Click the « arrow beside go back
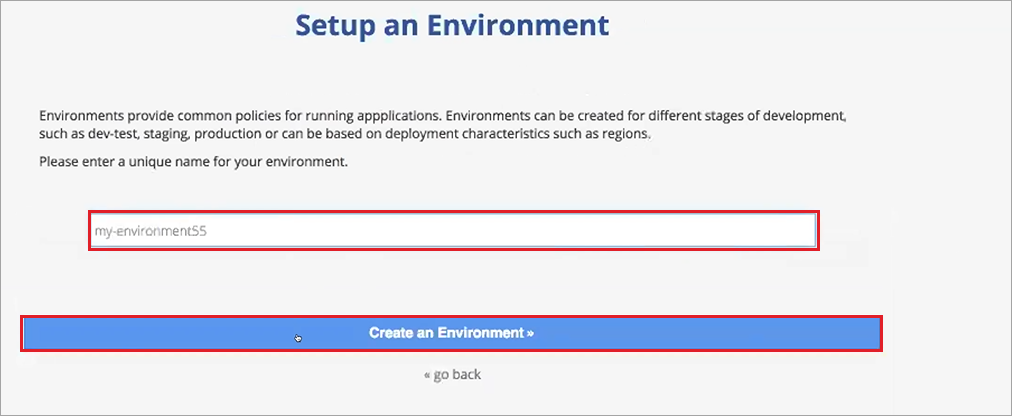The image size is (1012, 416). click(x=427, y=375)
